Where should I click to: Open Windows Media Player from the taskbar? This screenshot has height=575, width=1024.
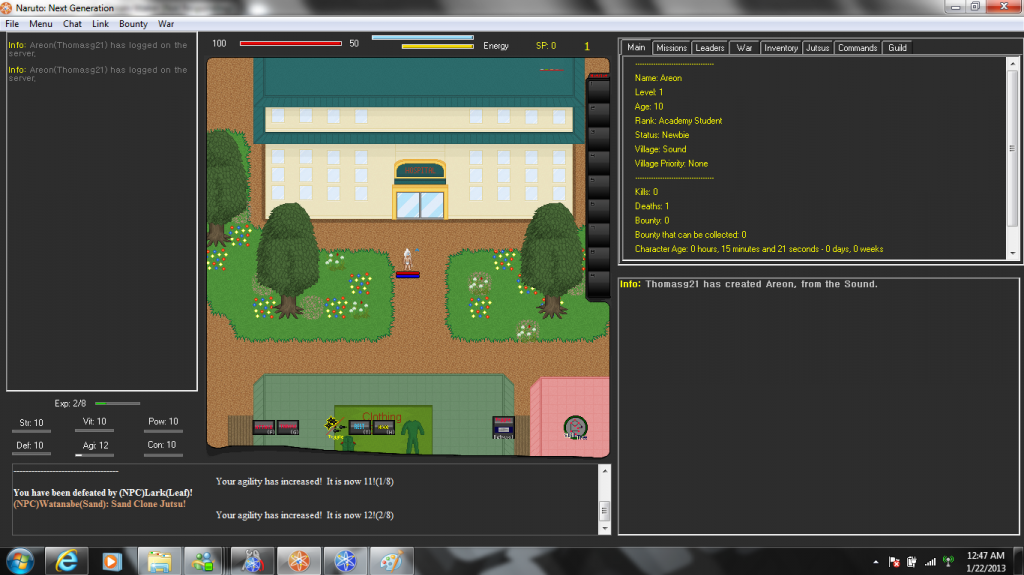coord(112,561)
